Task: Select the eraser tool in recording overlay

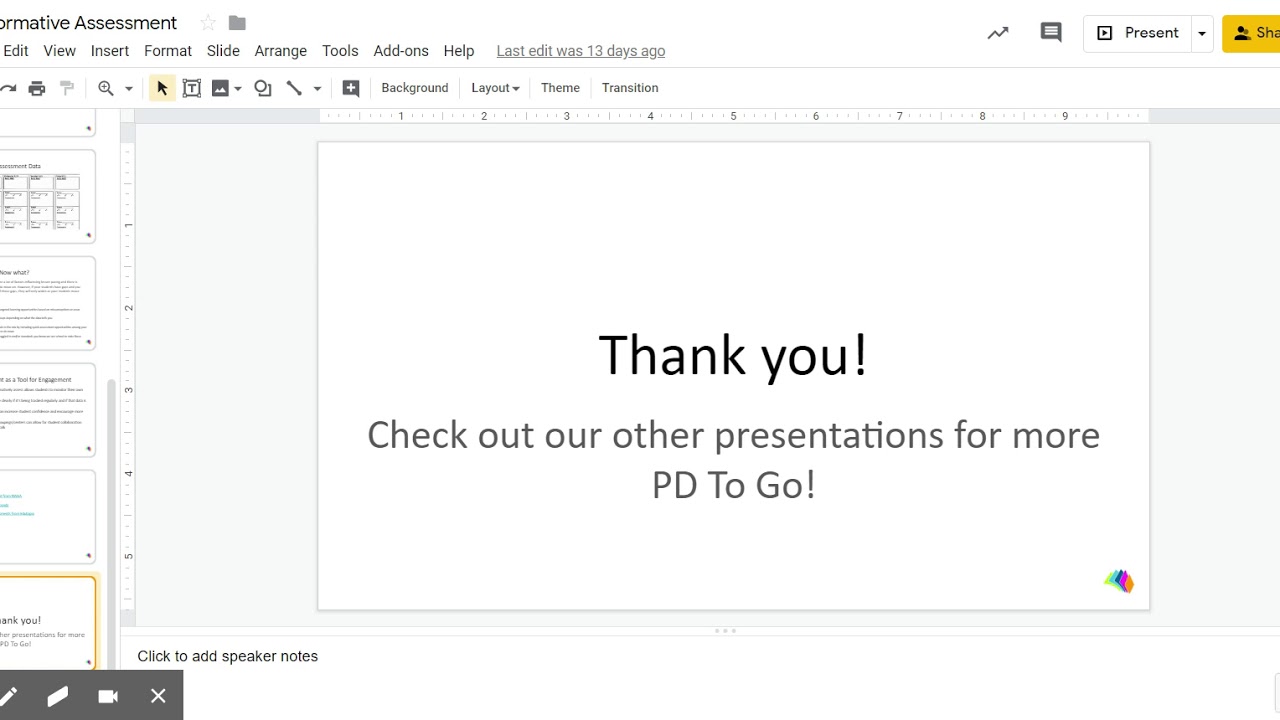Action: click(x=57, y=696)
